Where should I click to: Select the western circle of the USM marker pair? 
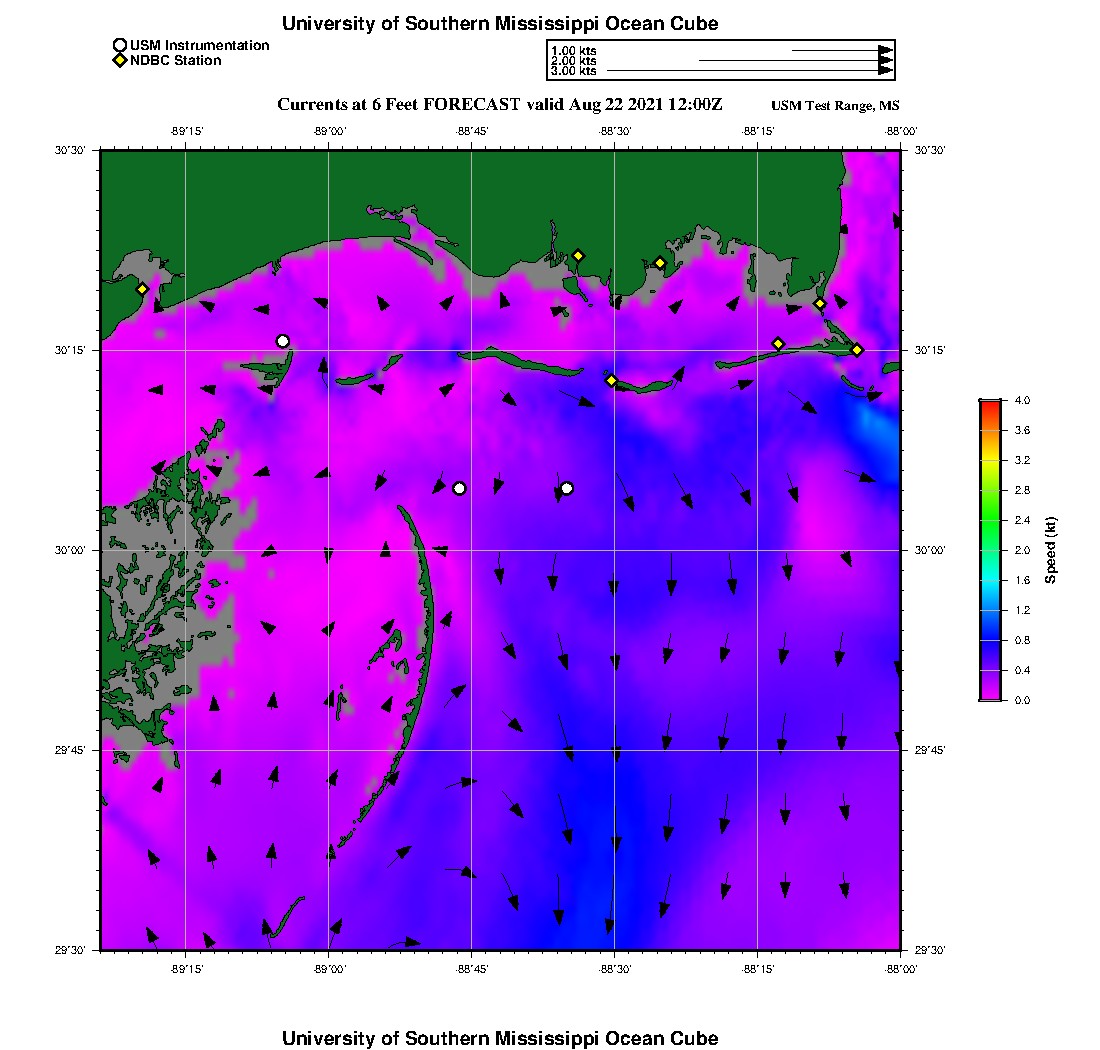459,488
